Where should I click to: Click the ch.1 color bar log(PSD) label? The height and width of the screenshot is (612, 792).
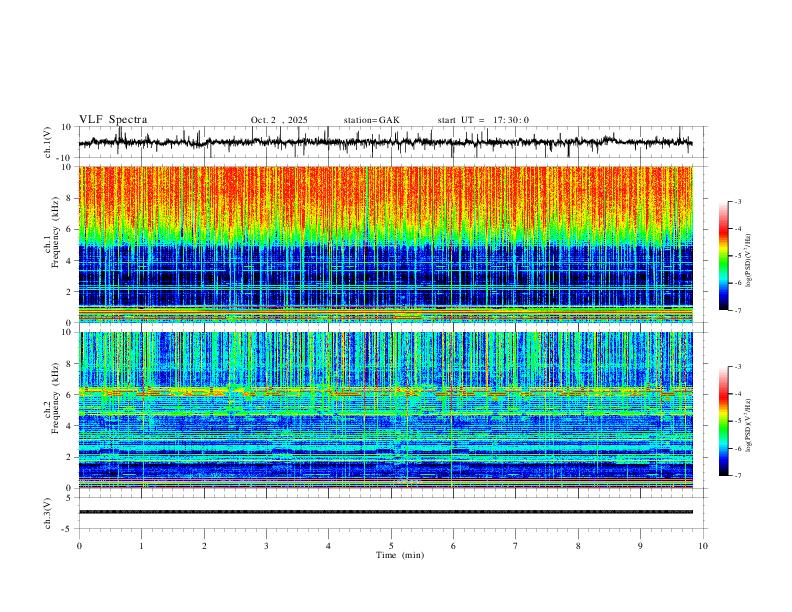(749, 260)
